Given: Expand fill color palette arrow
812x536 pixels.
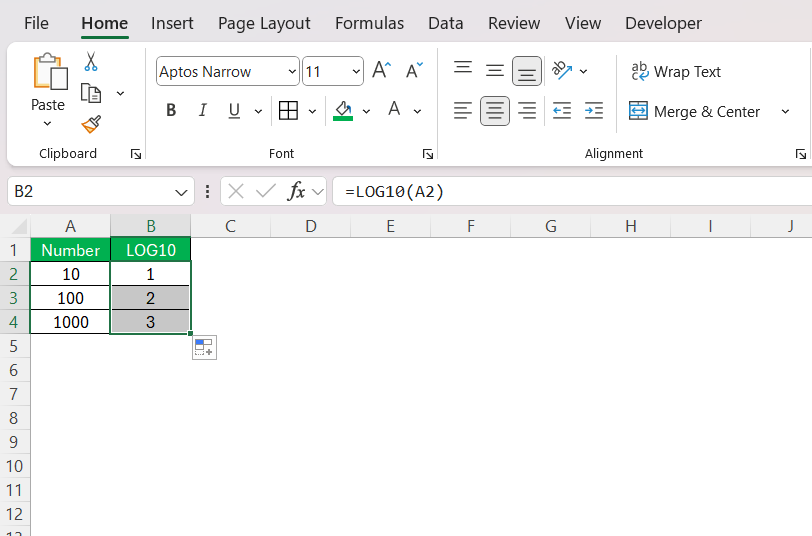Looking at the screenshot, I should point(366,111).
